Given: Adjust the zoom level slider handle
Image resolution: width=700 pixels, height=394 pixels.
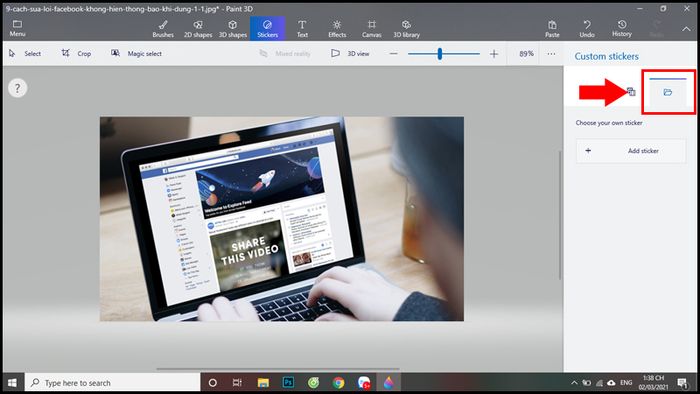Looking at the screenshot, I should tap(440, 54).
